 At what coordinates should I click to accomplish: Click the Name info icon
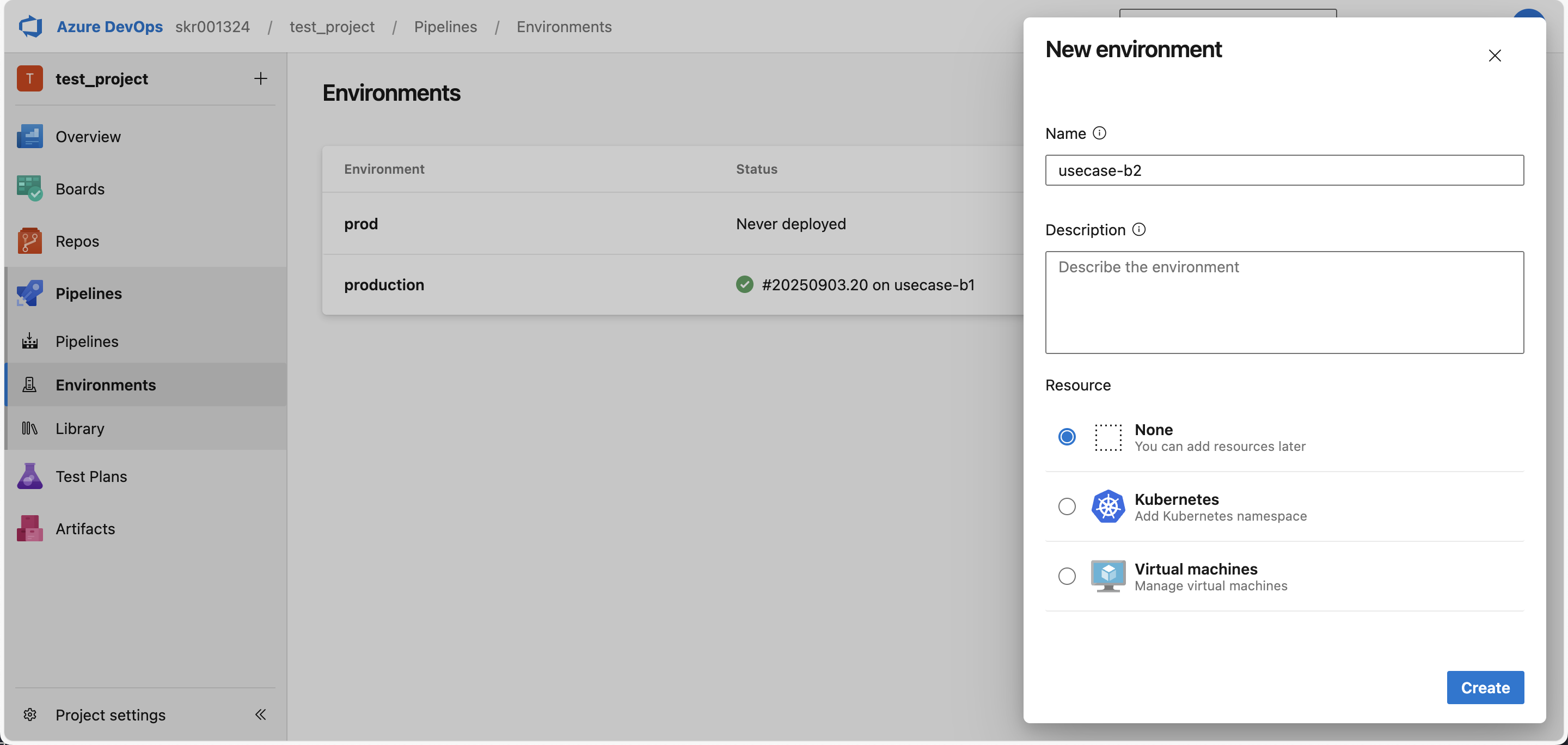click(x=1099, y=133)
